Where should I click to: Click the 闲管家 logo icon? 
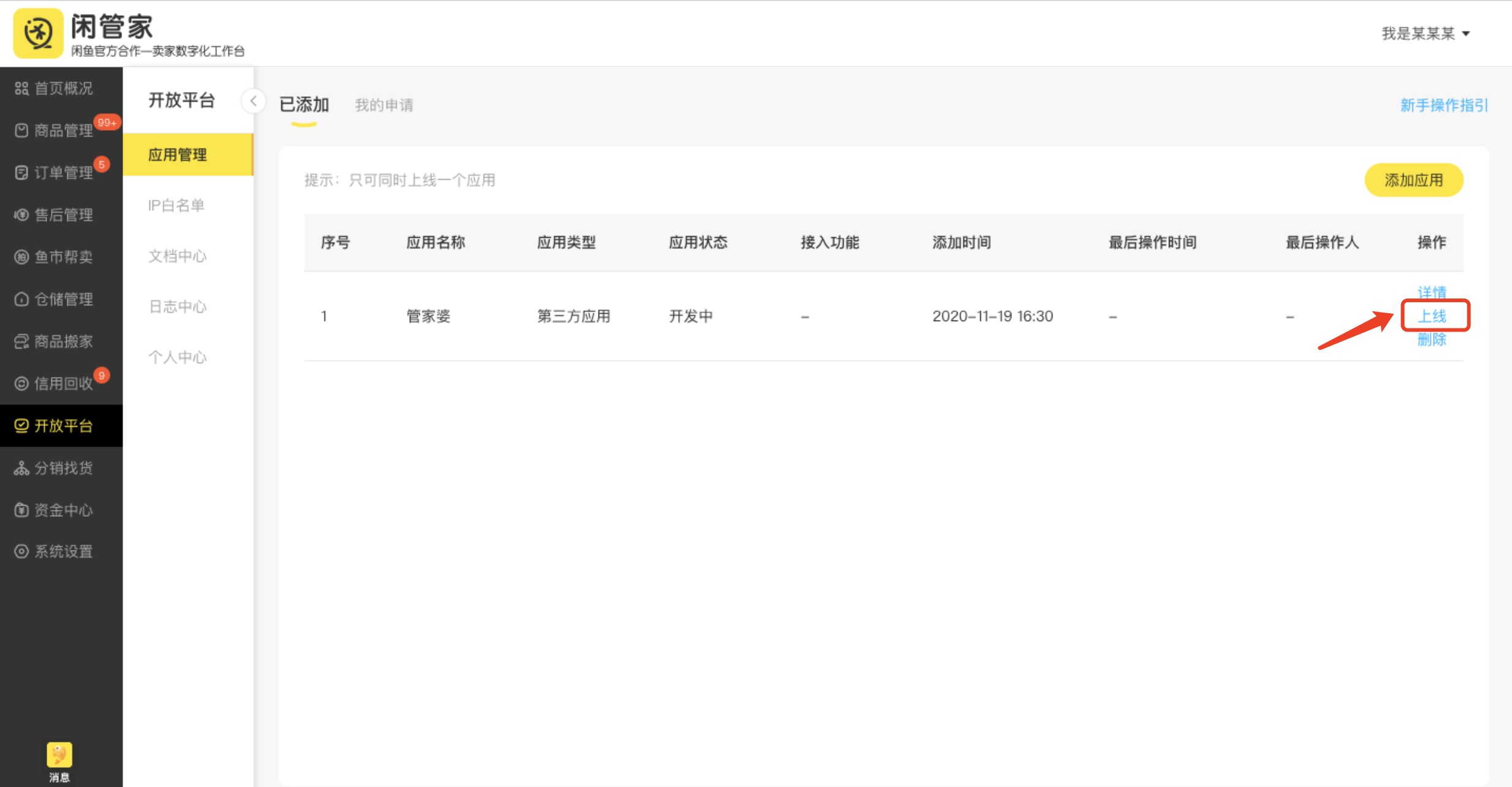point(38,33)
